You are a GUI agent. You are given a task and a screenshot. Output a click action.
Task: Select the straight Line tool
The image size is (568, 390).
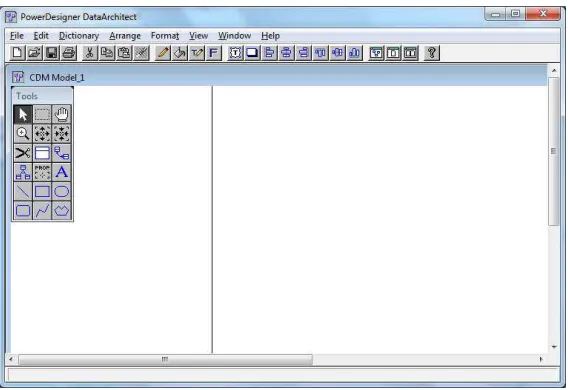(x=23, y=191)
